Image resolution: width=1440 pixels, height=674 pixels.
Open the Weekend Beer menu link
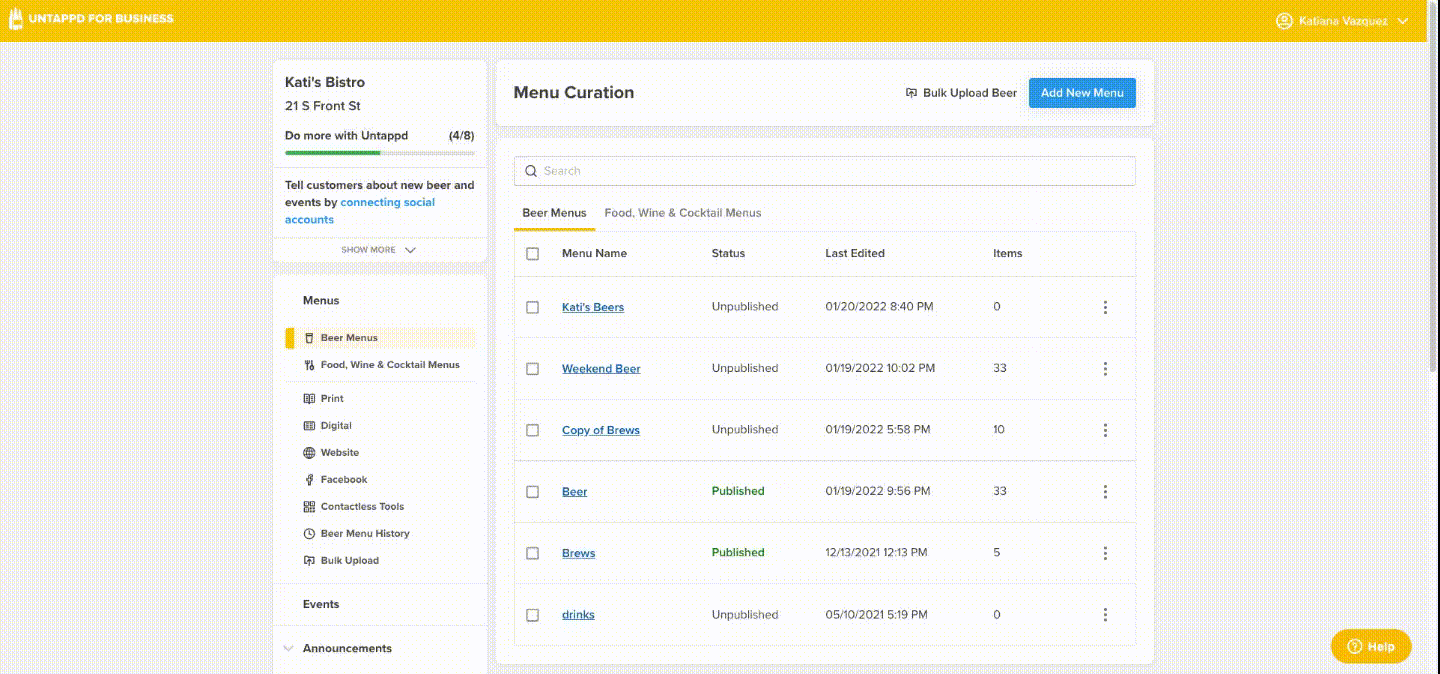(601, 369)
